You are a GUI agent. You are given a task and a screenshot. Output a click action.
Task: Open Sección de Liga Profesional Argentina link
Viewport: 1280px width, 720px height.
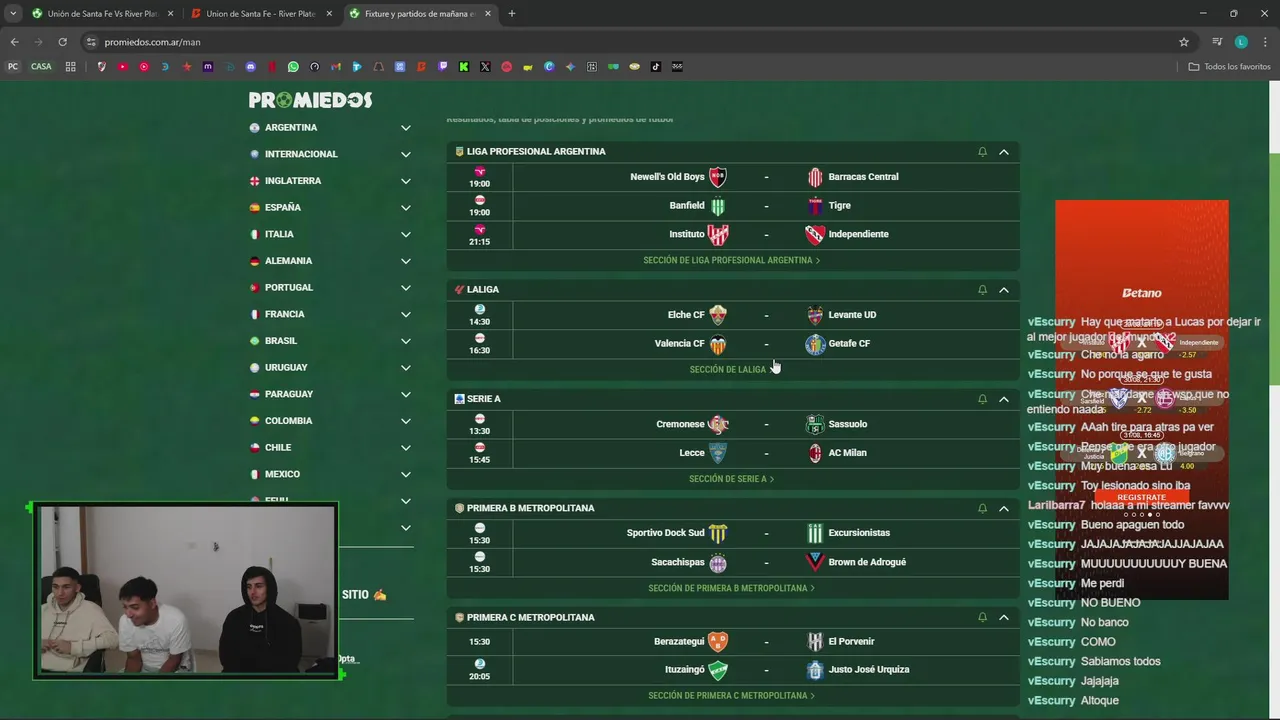(732, 260)
